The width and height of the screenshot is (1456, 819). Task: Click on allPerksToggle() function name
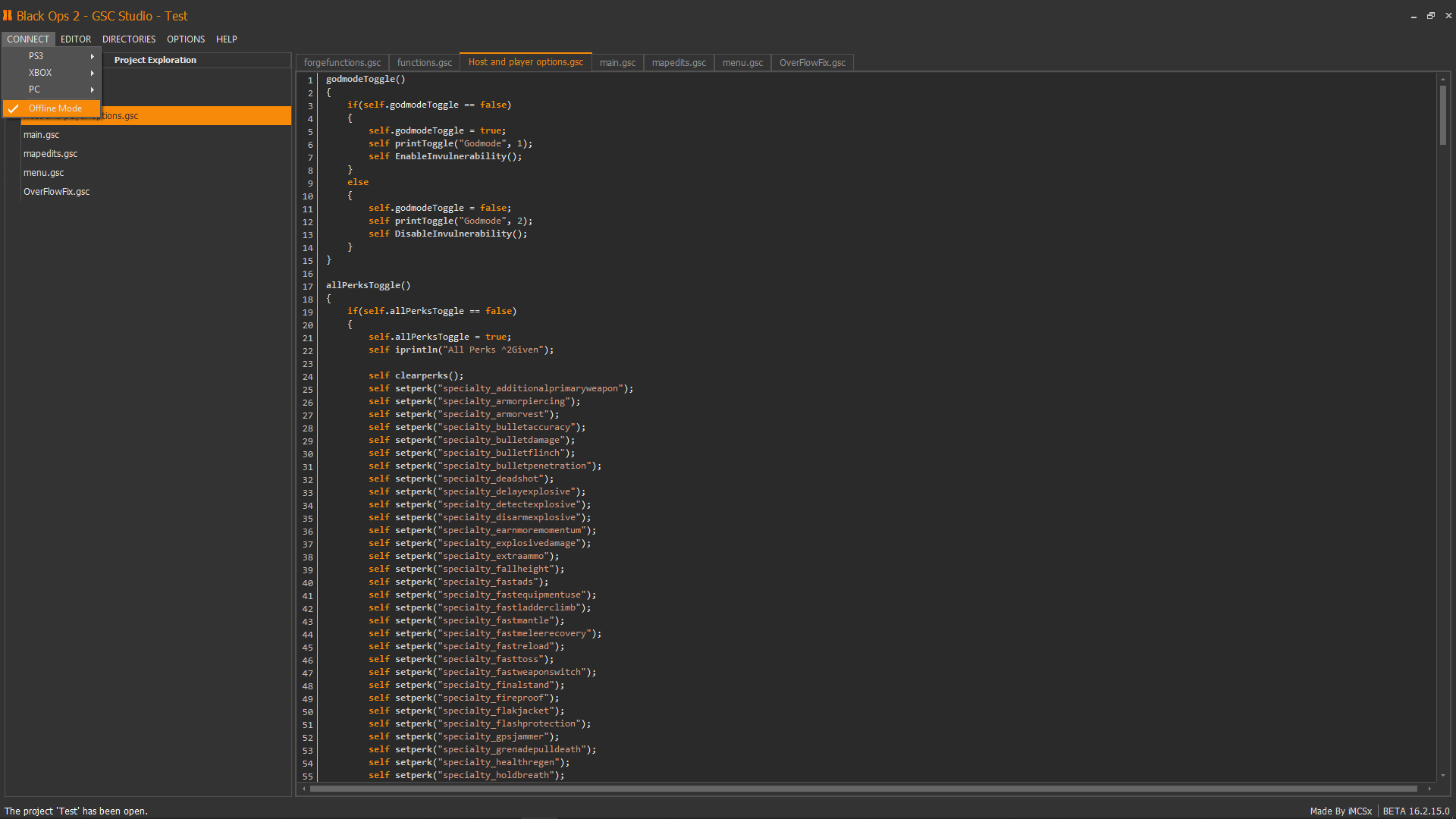click(368, 285)
